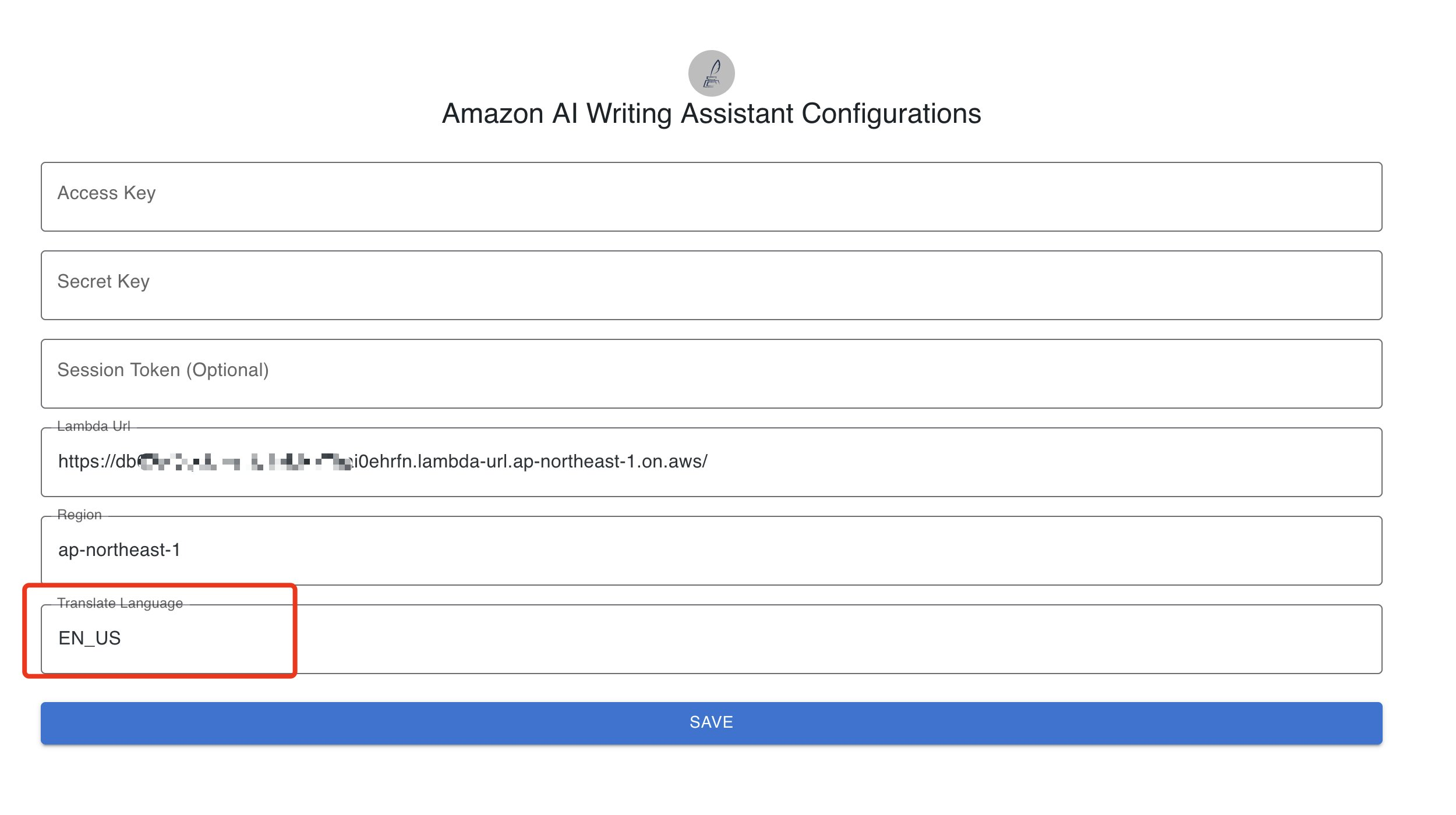Click the quill pen logo icon
This screenshot has width=1456, height=815.
coord(711,73)
